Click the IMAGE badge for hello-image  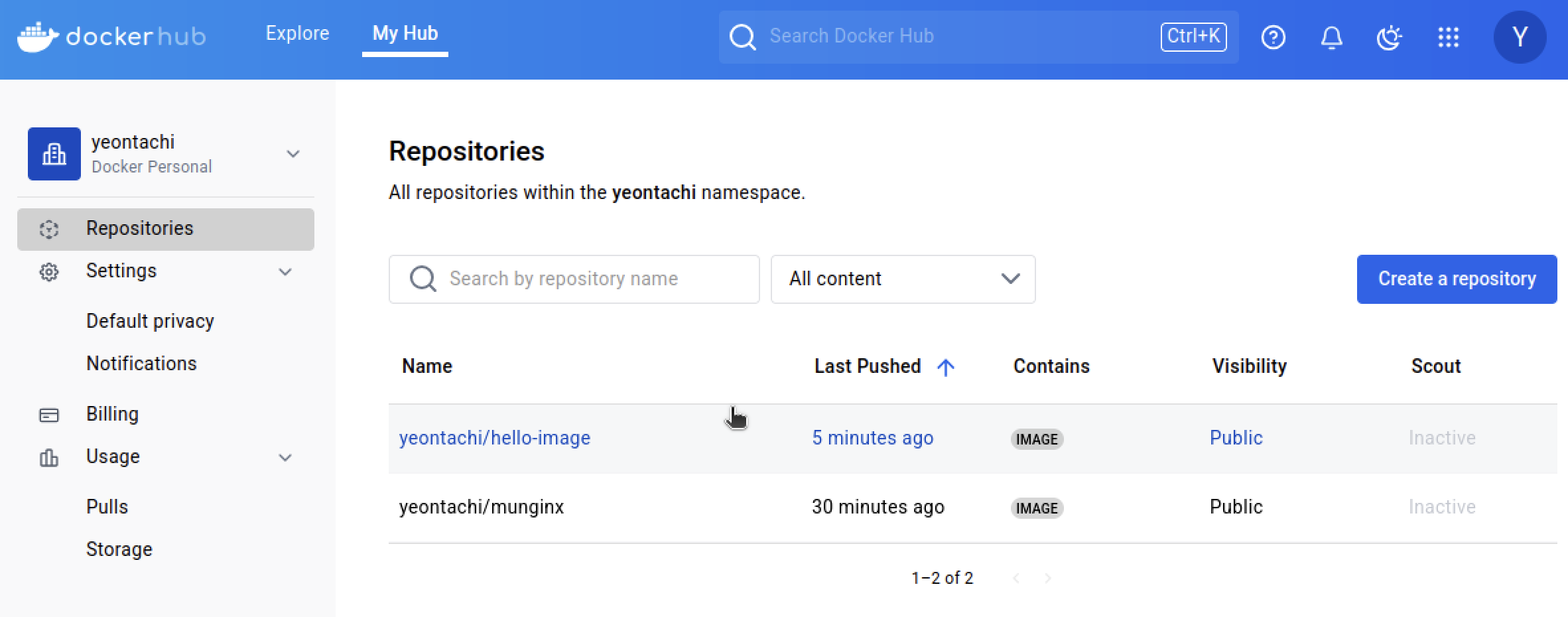1037,439
